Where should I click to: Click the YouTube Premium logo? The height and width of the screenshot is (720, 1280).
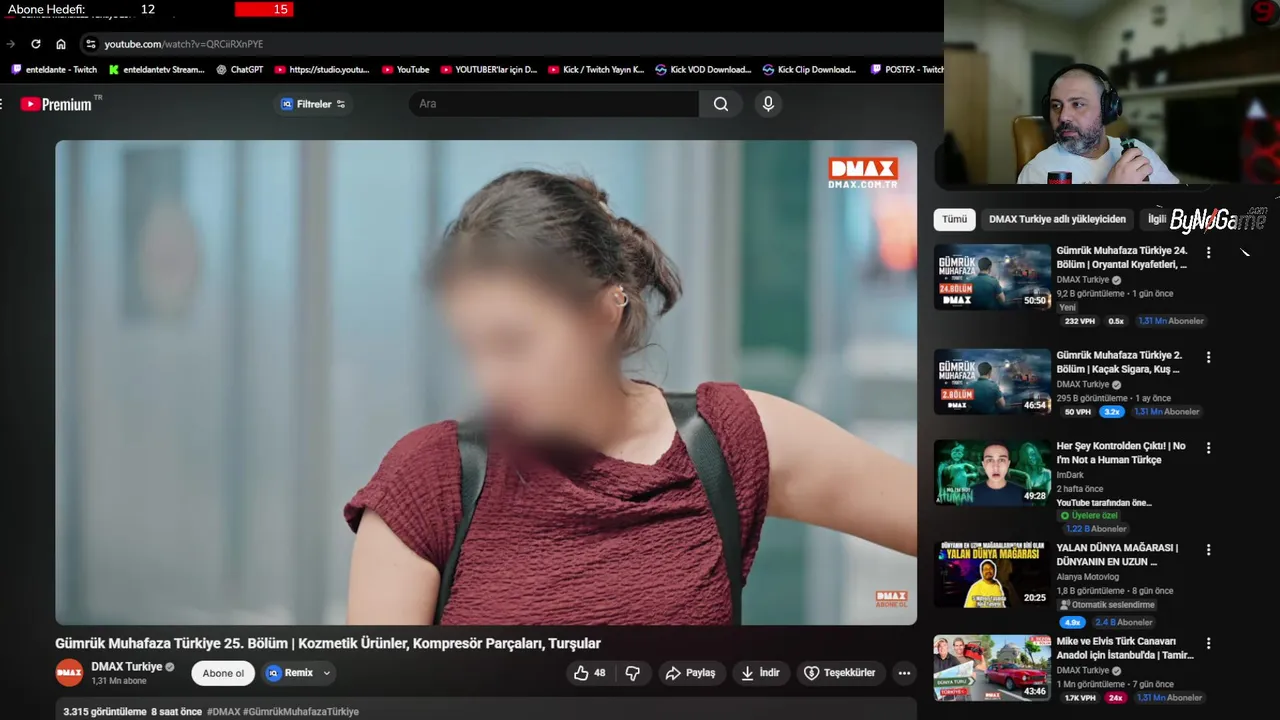click(56, 104)
